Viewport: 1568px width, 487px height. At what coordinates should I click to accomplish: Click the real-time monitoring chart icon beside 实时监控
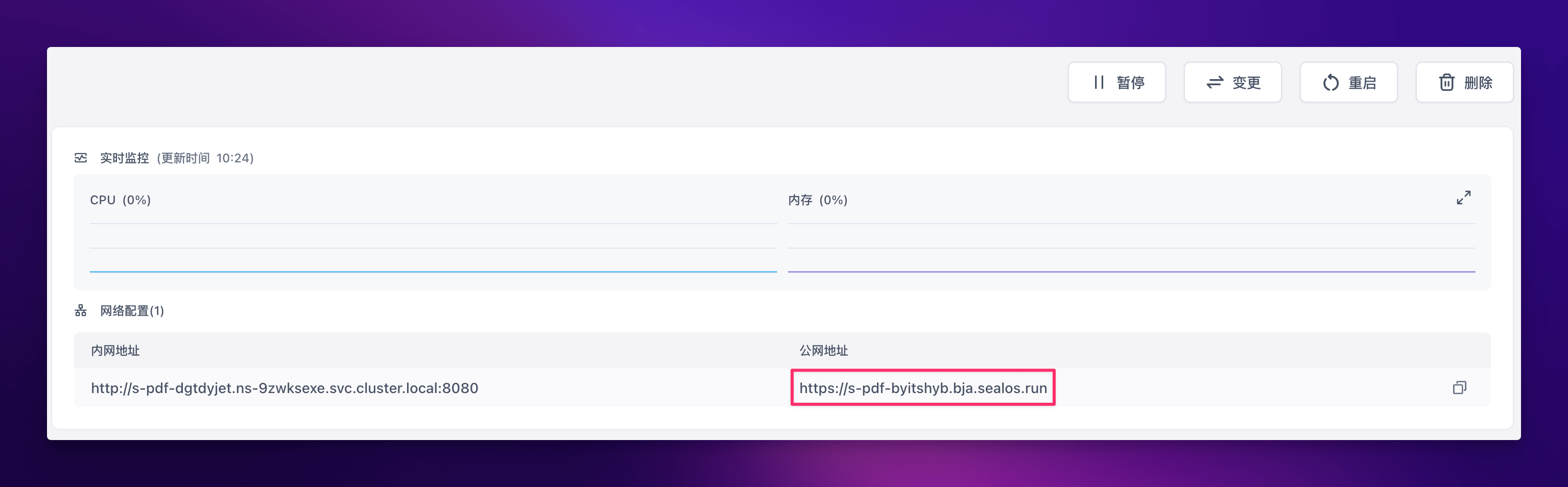coord(81,157)
